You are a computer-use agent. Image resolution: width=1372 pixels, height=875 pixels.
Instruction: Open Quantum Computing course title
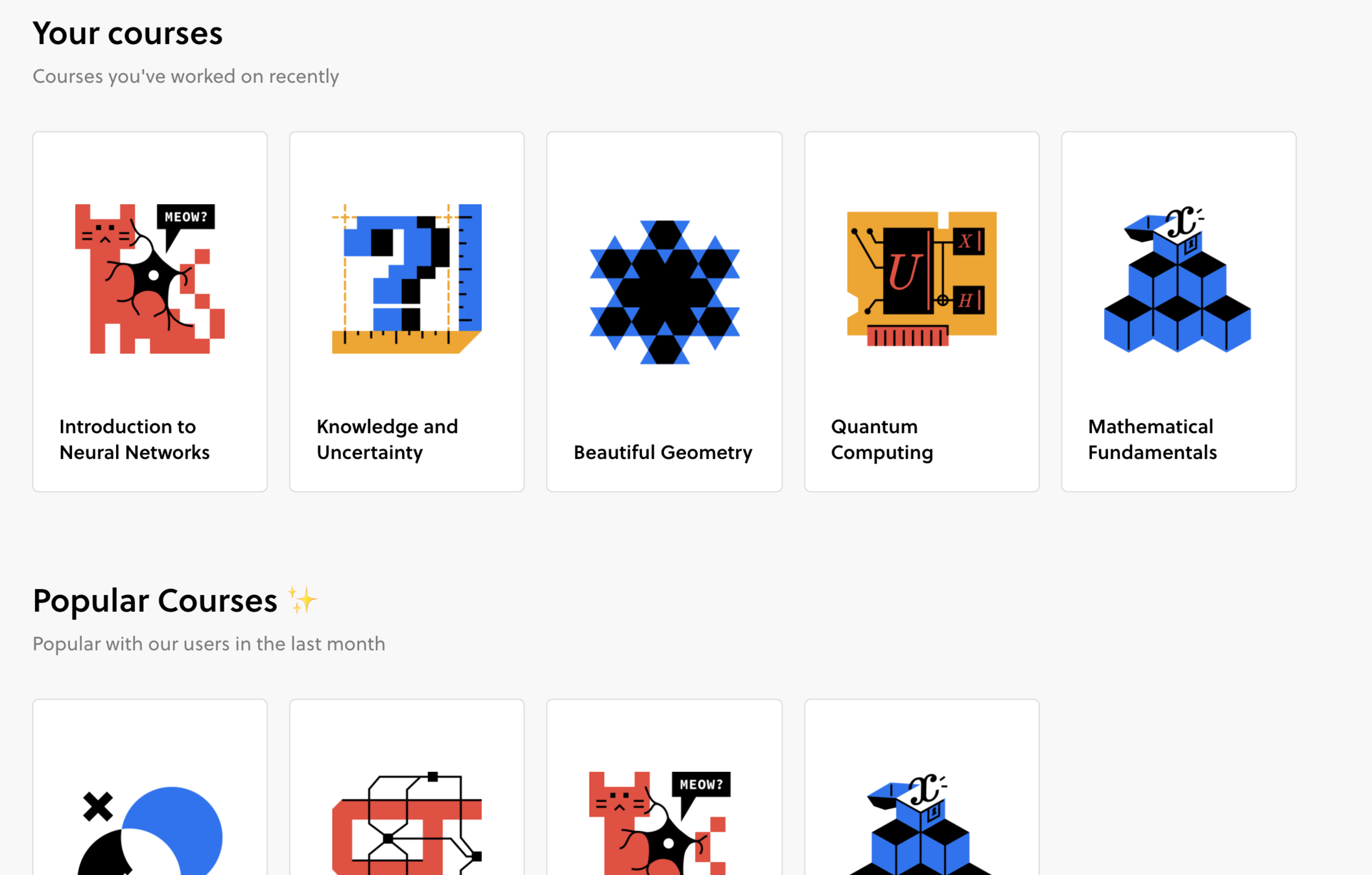(x=882, y=439)
